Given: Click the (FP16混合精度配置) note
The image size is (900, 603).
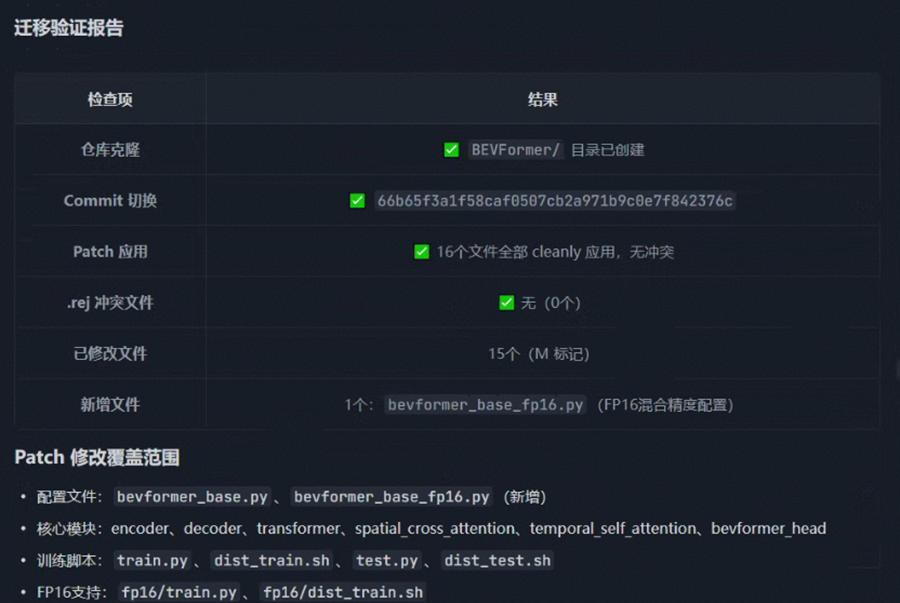Looking at the screenshot, I should 665,404.
